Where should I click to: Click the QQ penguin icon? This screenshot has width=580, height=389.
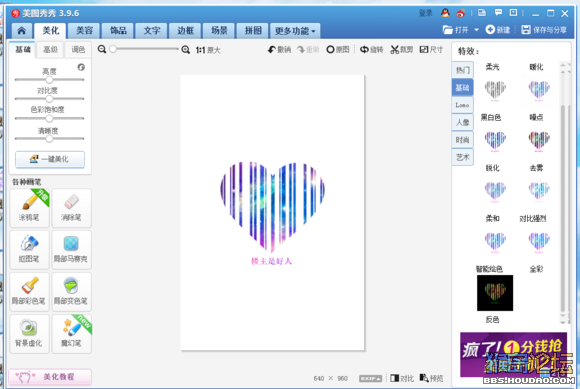(x=445, y=13)
